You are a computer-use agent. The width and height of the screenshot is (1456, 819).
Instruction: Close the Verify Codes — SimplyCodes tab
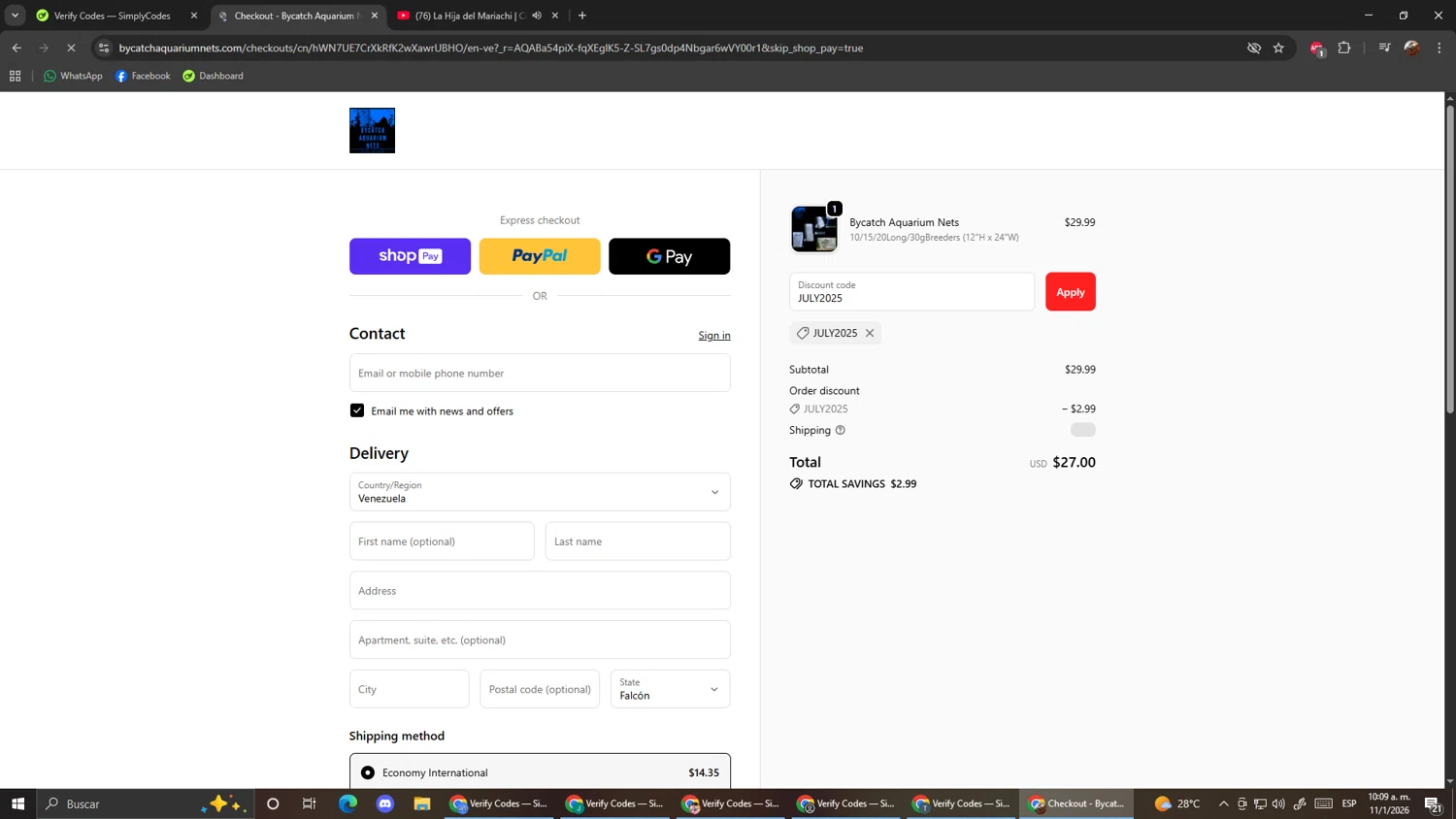(194, 16)
